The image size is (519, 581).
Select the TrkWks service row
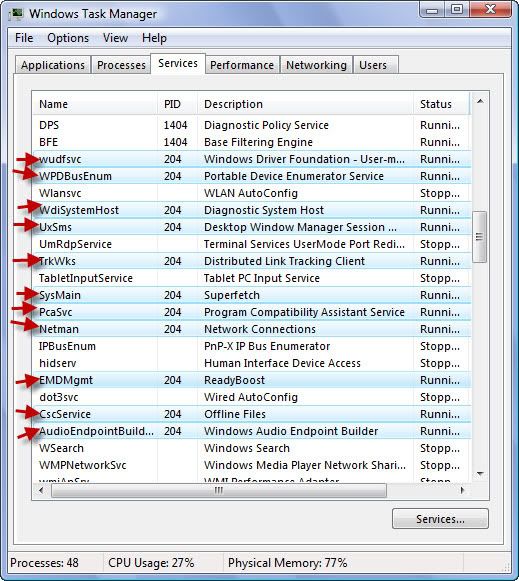[252, 261]
